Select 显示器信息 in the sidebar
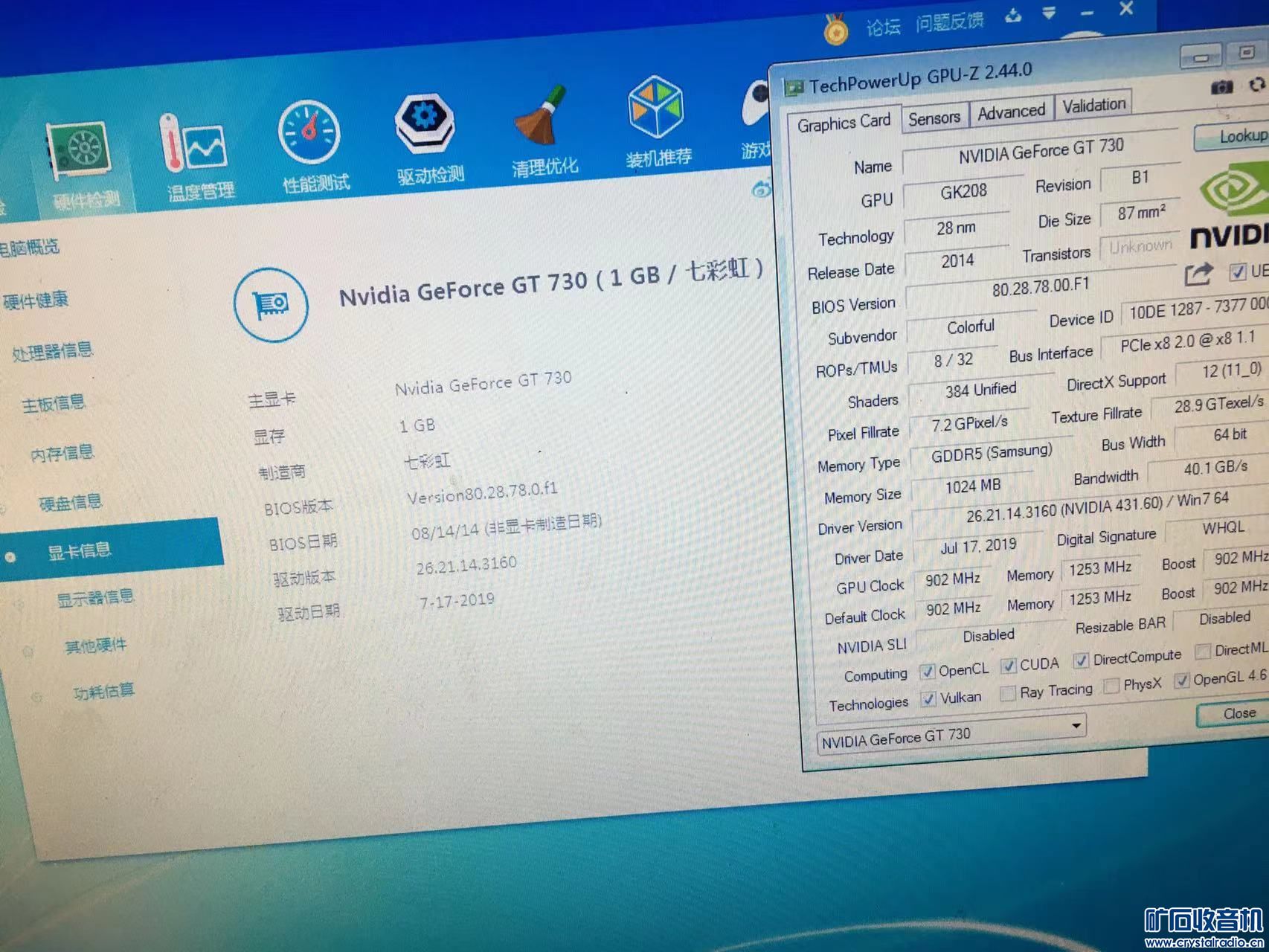Viewport: 1269px width, 952px height. tap(96, 597)
